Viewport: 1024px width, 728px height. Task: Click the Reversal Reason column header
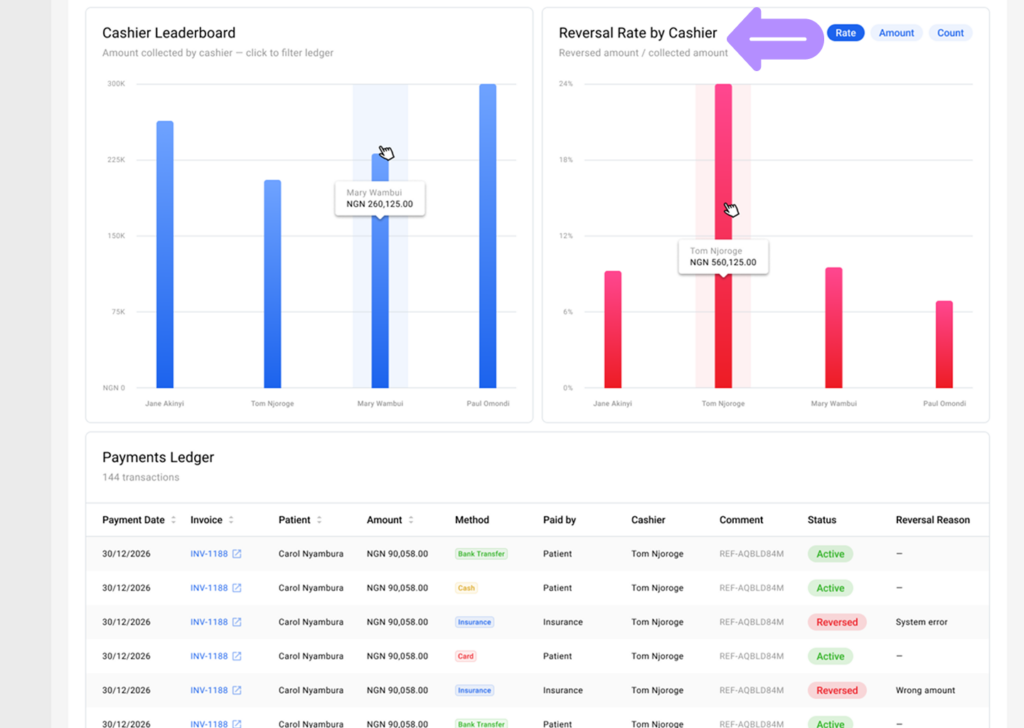coord(933,520)
